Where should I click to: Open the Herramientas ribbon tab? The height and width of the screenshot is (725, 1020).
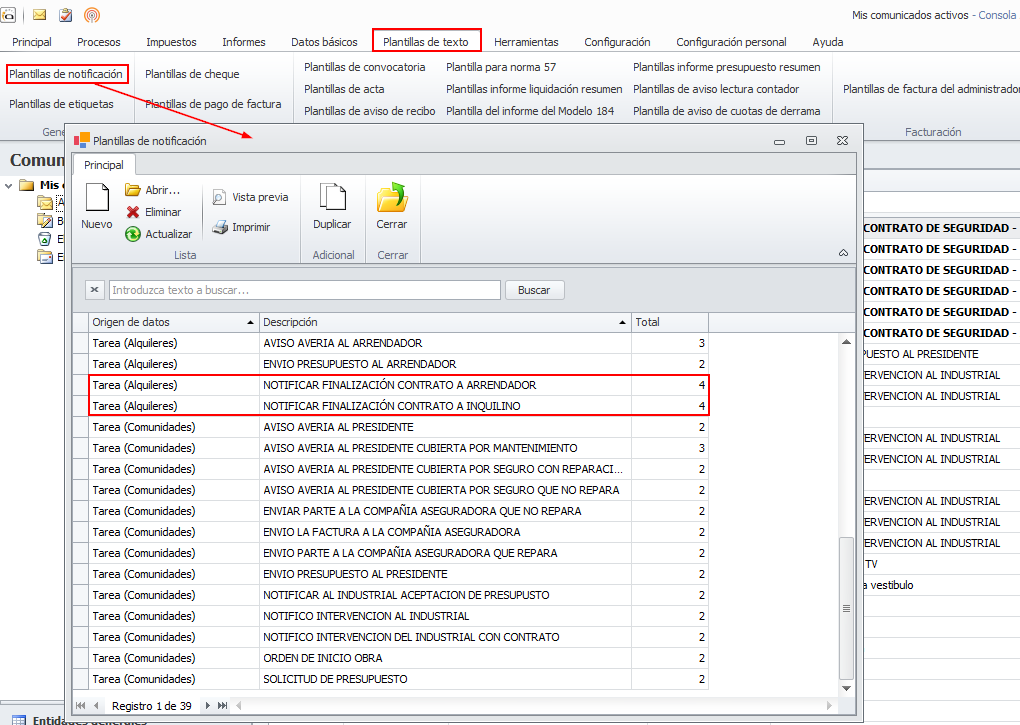point(526,42)
